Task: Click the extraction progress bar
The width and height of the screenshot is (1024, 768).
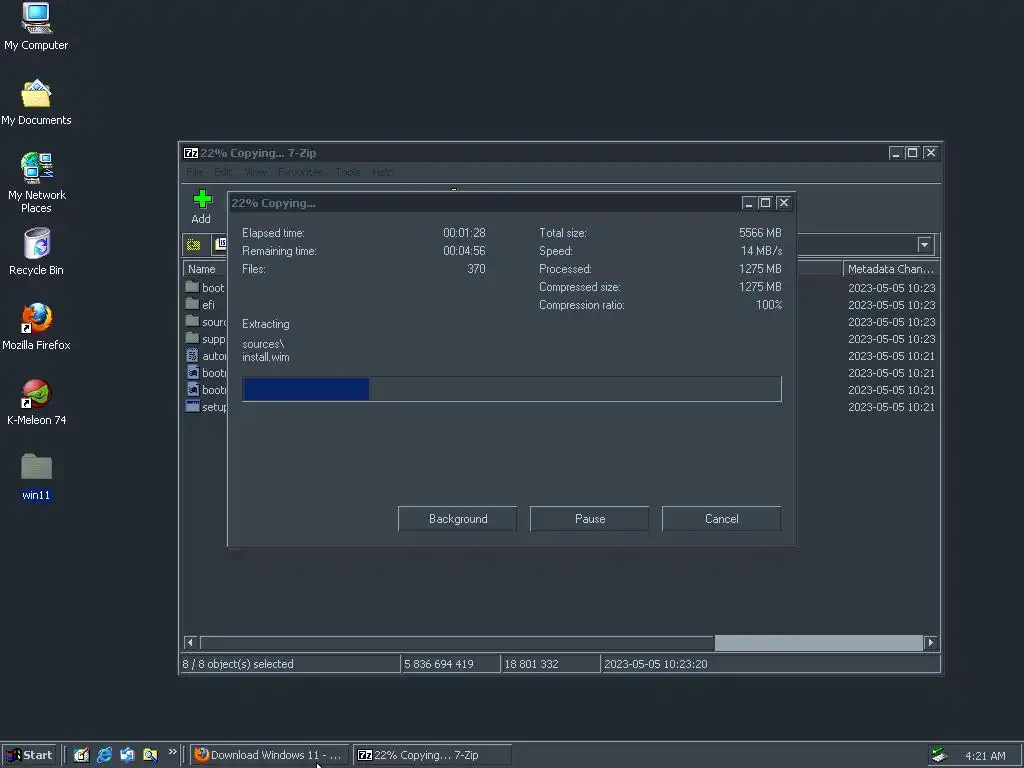Action: (511, 389)
